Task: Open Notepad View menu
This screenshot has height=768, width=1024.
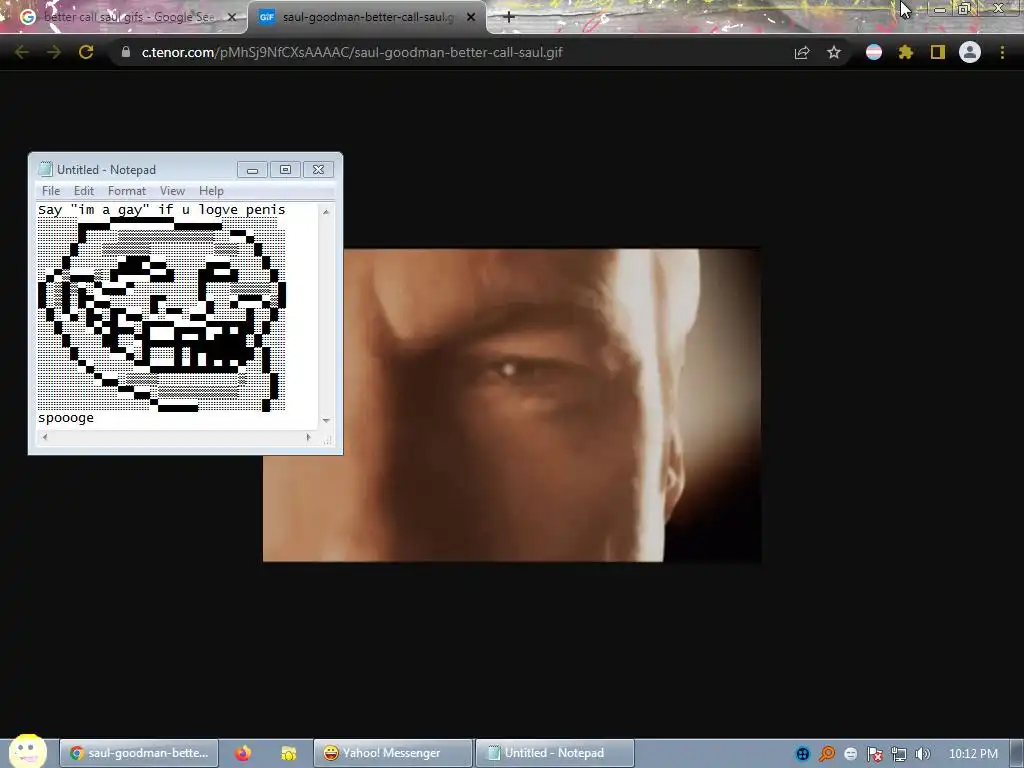Action: point(172,191)
